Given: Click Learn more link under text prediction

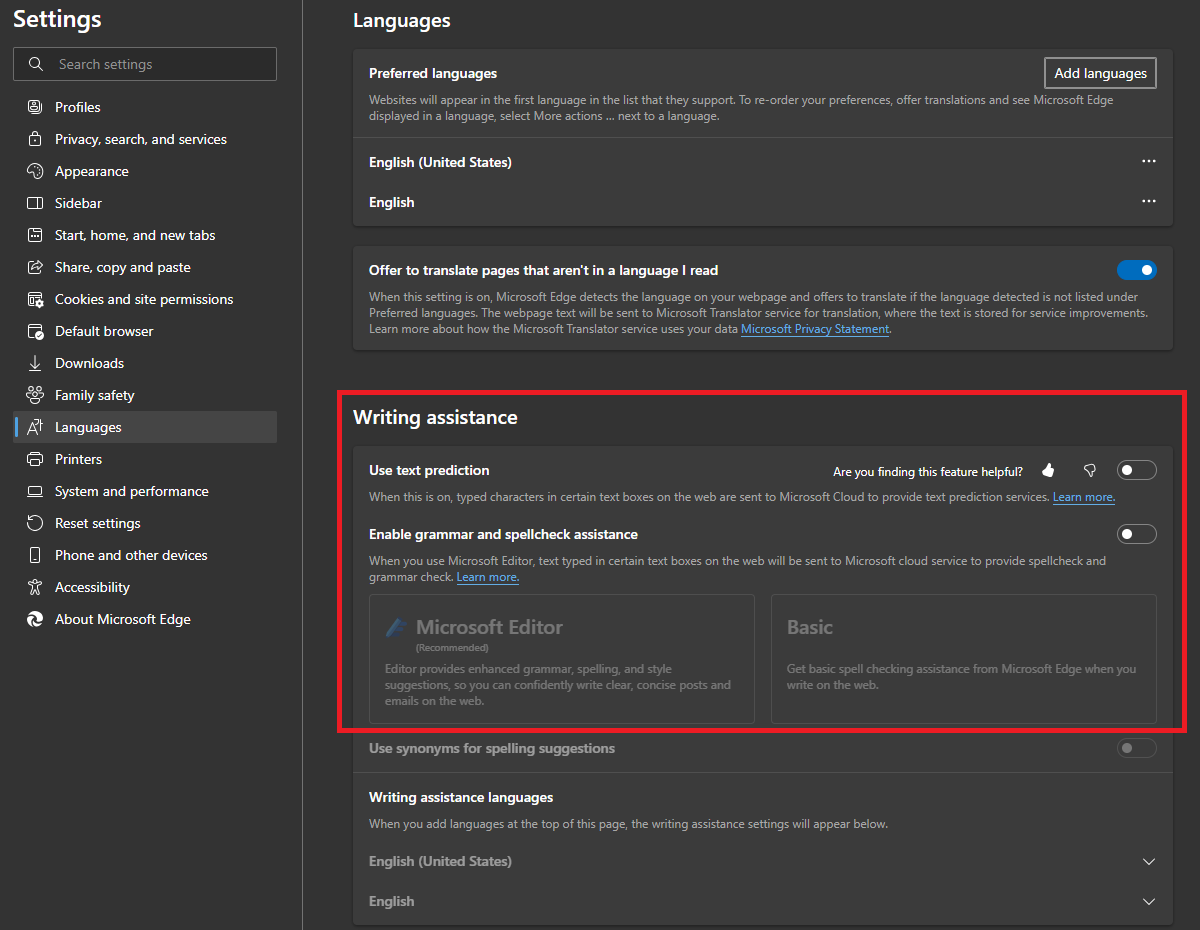Looking at the screenshot, I should pos(1084,497).
